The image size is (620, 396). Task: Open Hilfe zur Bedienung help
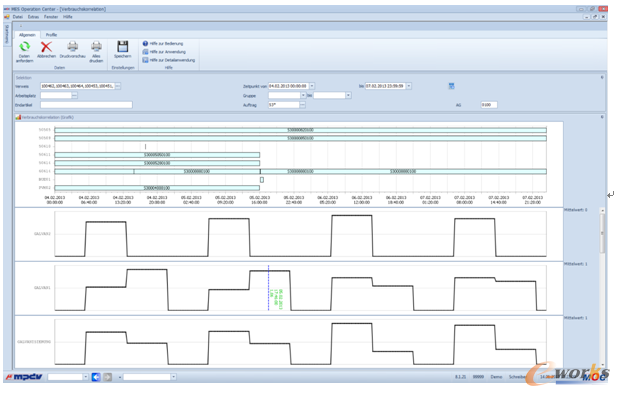coord(163,44)
